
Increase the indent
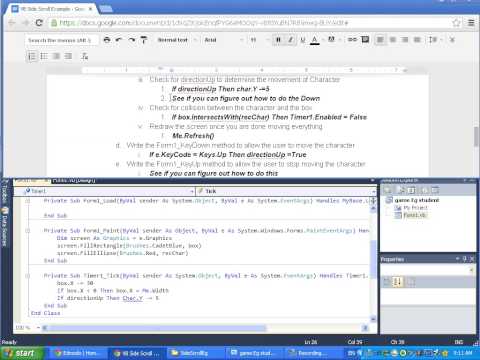coord(68,56)
